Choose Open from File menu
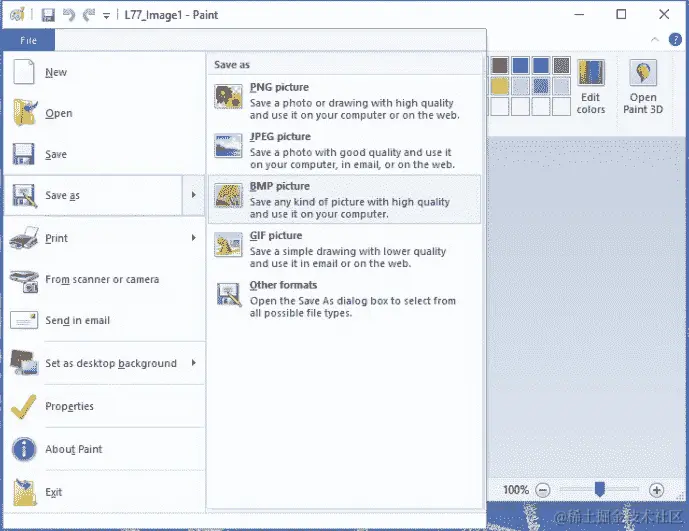 click(x=104, y=113)
